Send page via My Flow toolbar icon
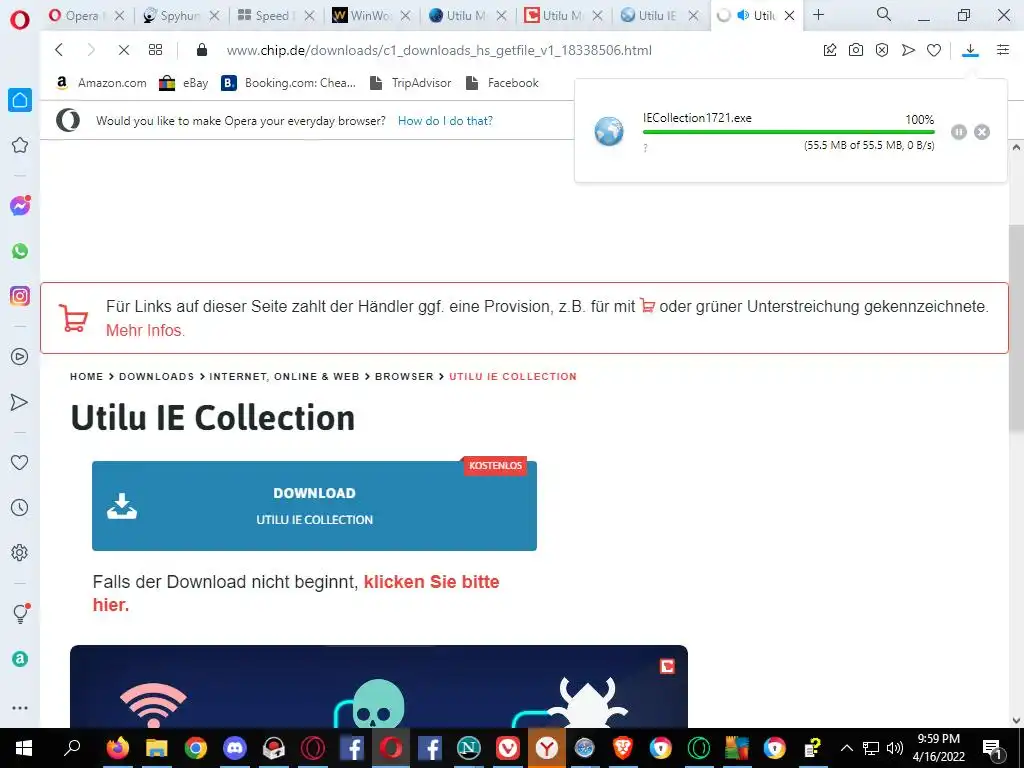The width and height of the screenshot is (1024, 768). pos(908,50)
